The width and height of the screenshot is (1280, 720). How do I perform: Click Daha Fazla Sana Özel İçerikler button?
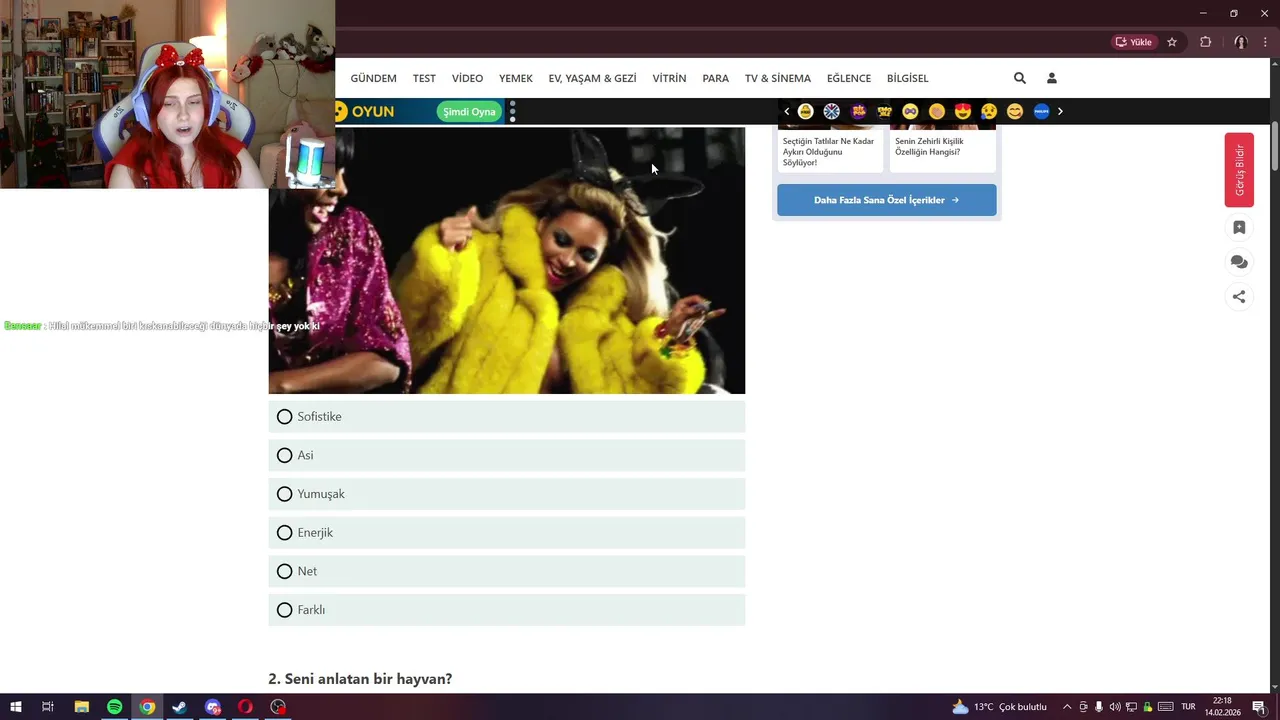pyautogui.click(x=887, y=200)
